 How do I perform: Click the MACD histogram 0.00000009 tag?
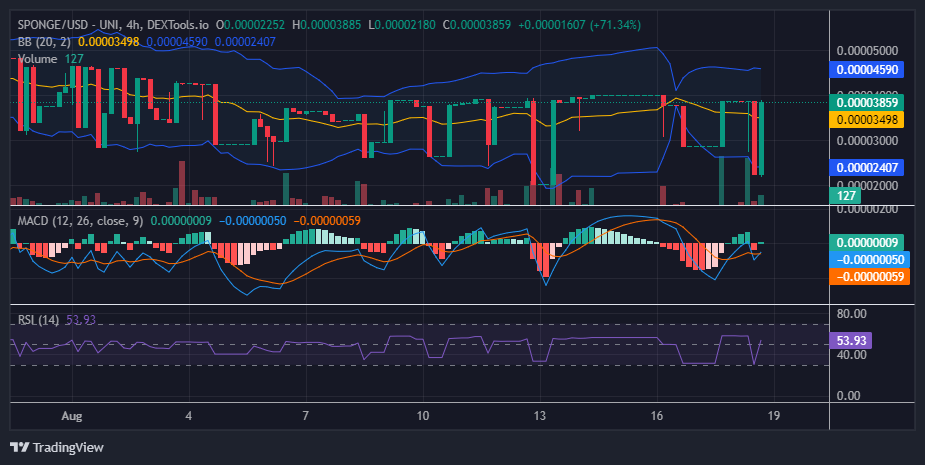coord(867,243)
